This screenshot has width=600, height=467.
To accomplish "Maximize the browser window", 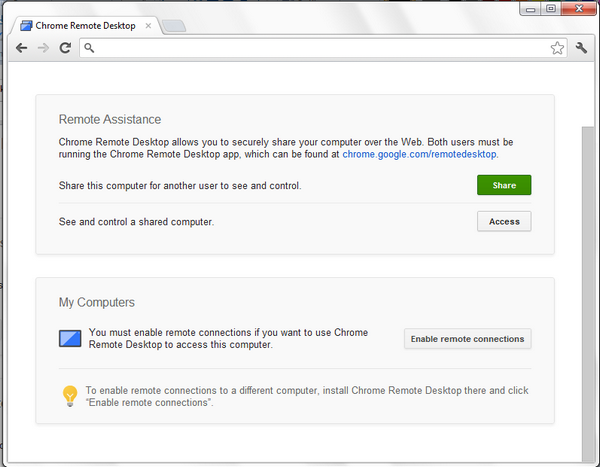I will pyautogui.click(x=550, y=9).
